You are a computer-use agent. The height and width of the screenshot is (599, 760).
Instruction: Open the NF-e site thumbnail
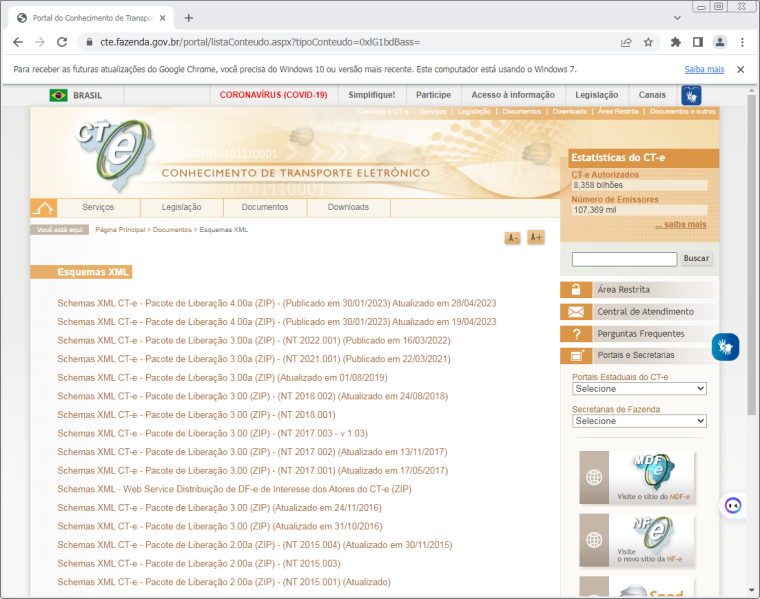pos(636,540)
